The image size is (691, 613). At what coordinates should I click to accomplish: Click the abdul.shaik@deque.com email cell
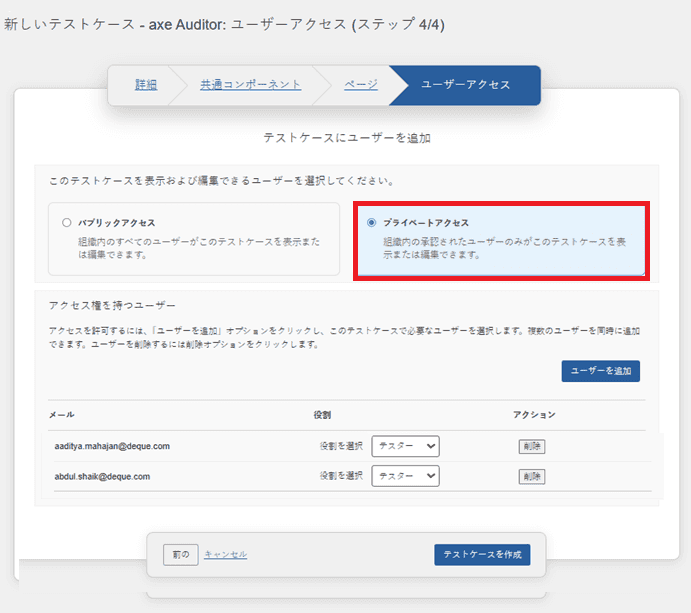tap(102, 477)
